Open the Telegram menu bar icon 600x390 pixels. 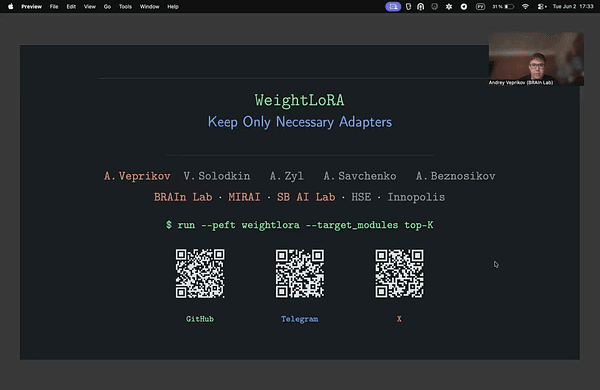(464, 7)
